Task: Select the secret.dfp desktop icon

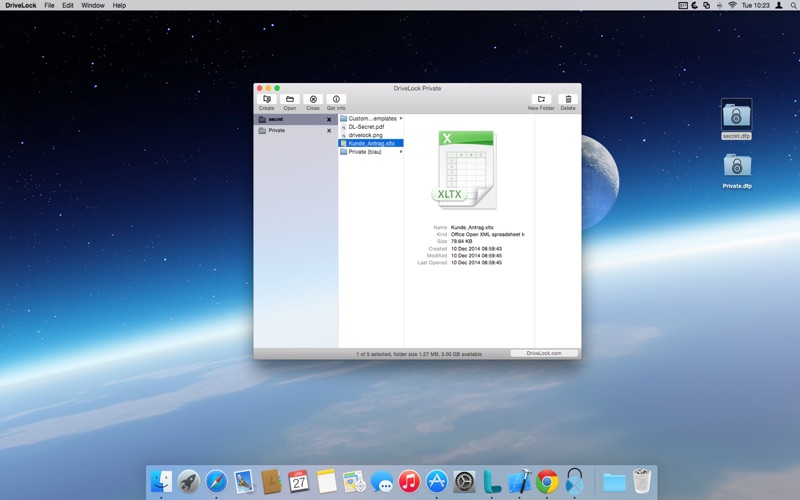Action: [736, 119]
